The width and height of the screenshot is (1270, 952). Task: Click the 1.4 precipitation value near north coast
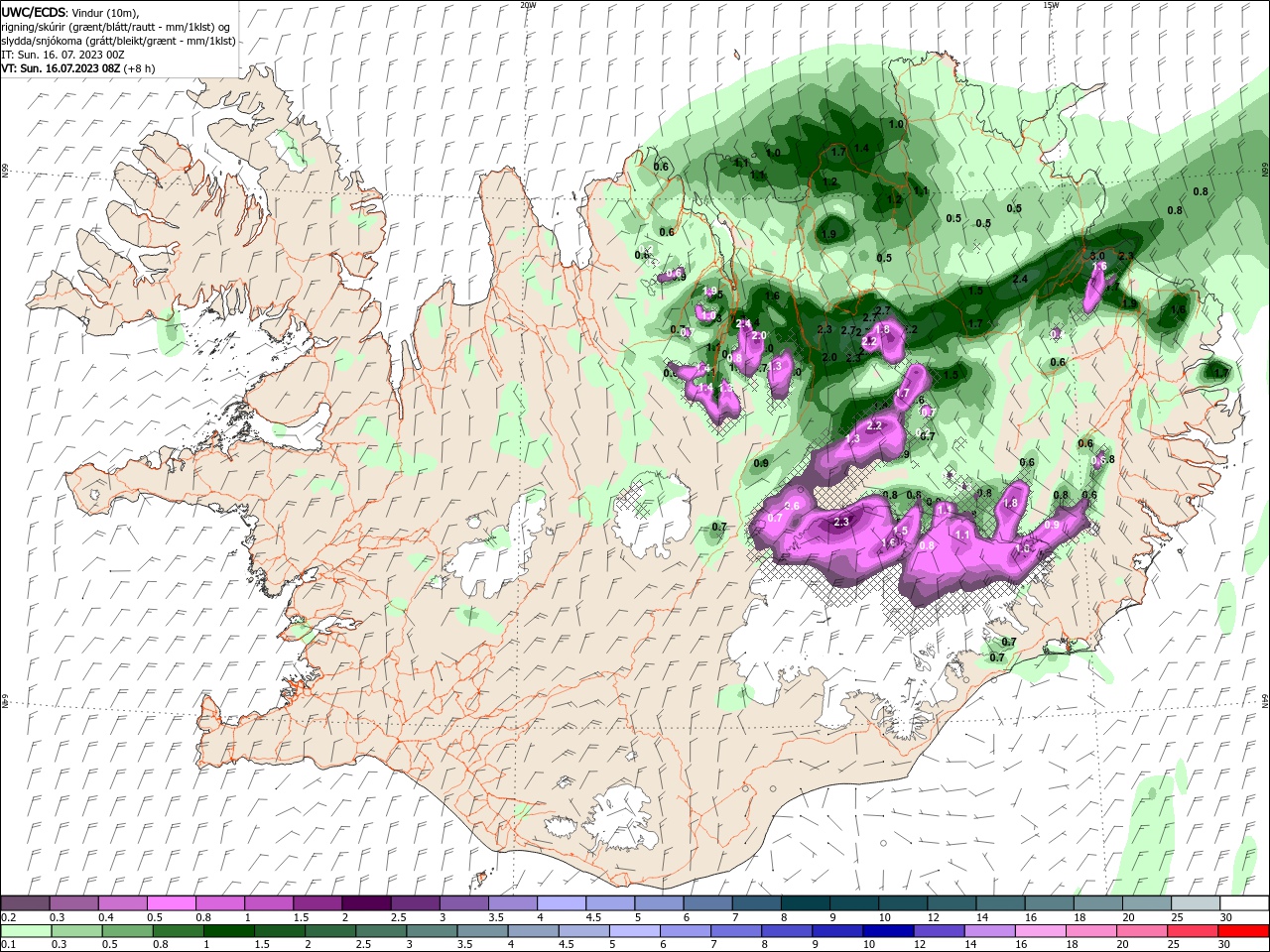click(x=861, y=148)
